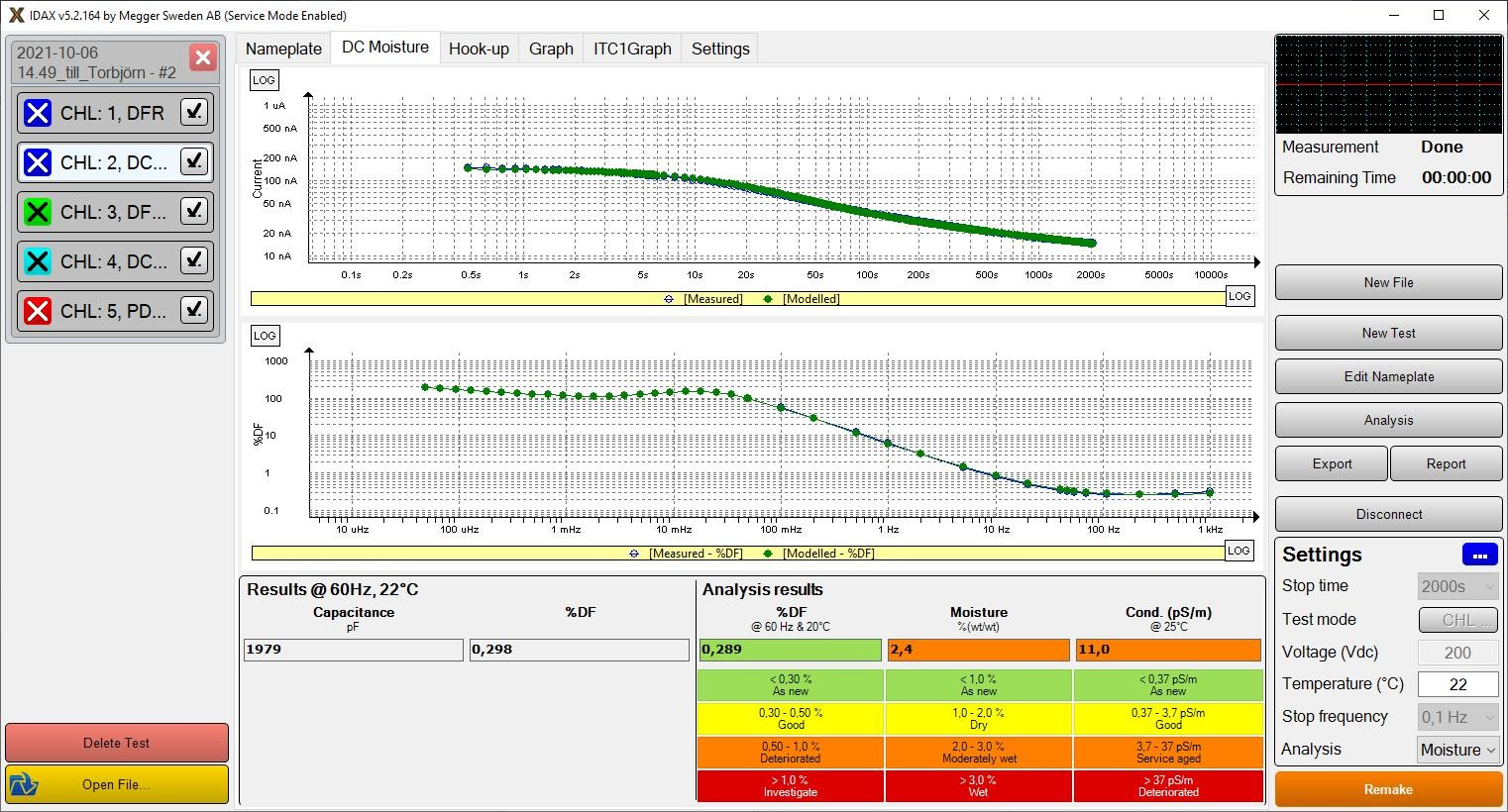Viewport: 1508px width, 812px height.
Task: Close the 2021-10-06 test file with red X
Action: pos(202,57)
